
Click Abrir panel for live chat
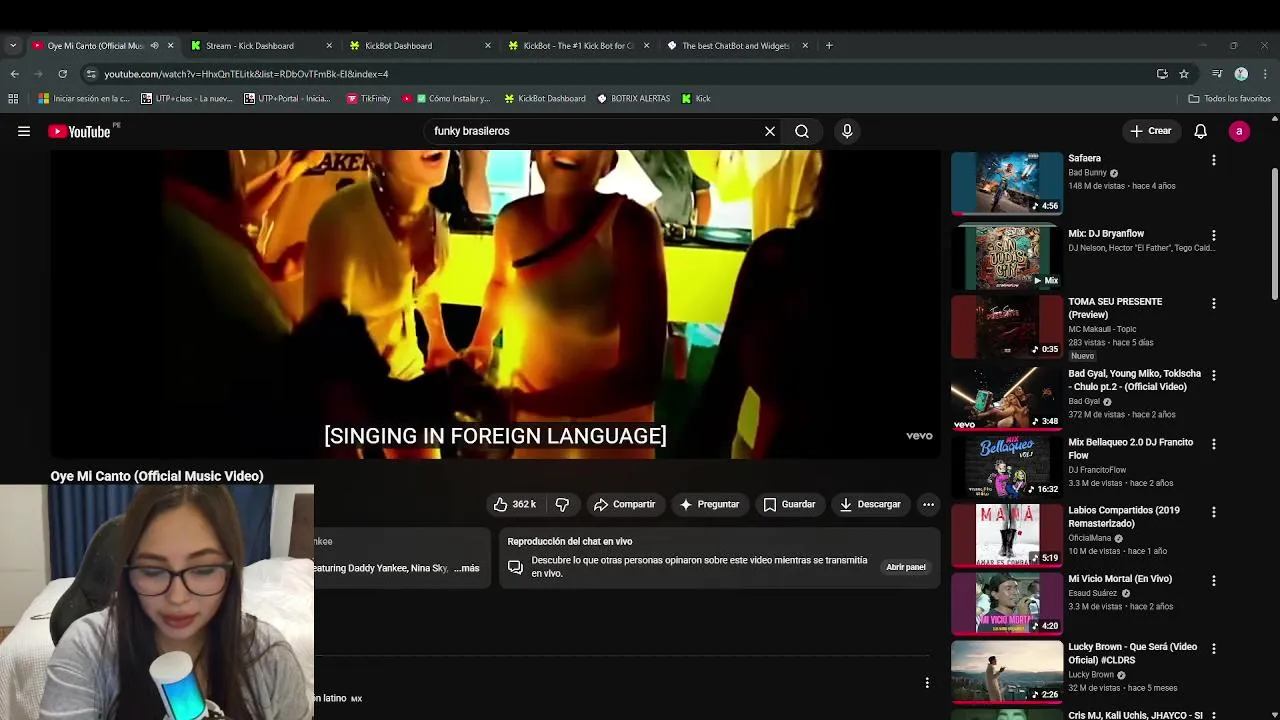[x=906, y=567]
